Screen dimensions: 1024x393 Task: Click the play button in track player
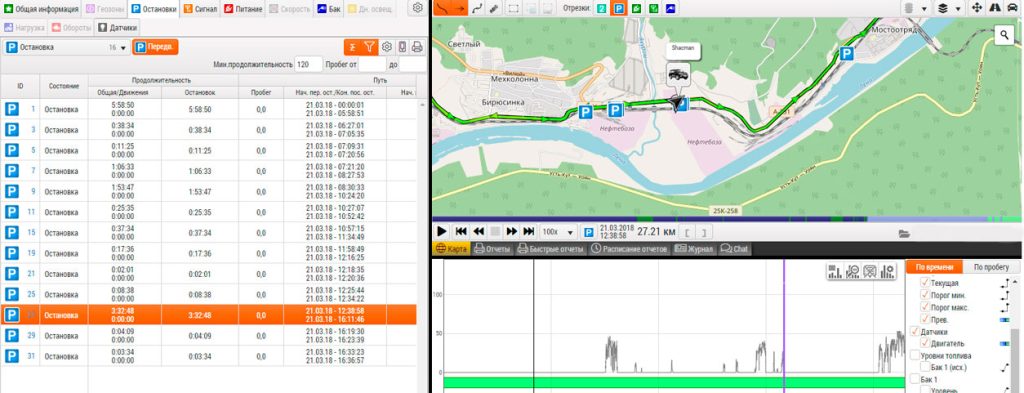[x=442, y=232]
